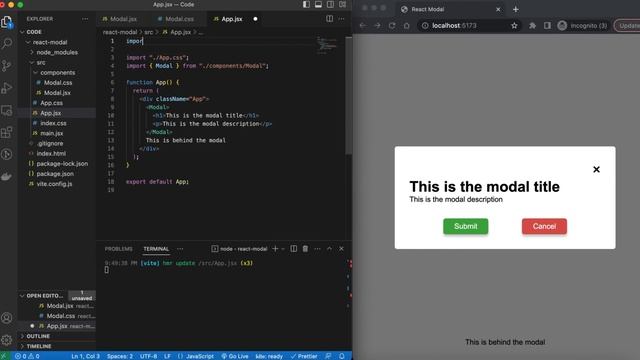The image size is (640, 360).
Task: Collapse the Open Editors section
Action: coord(43,296)
